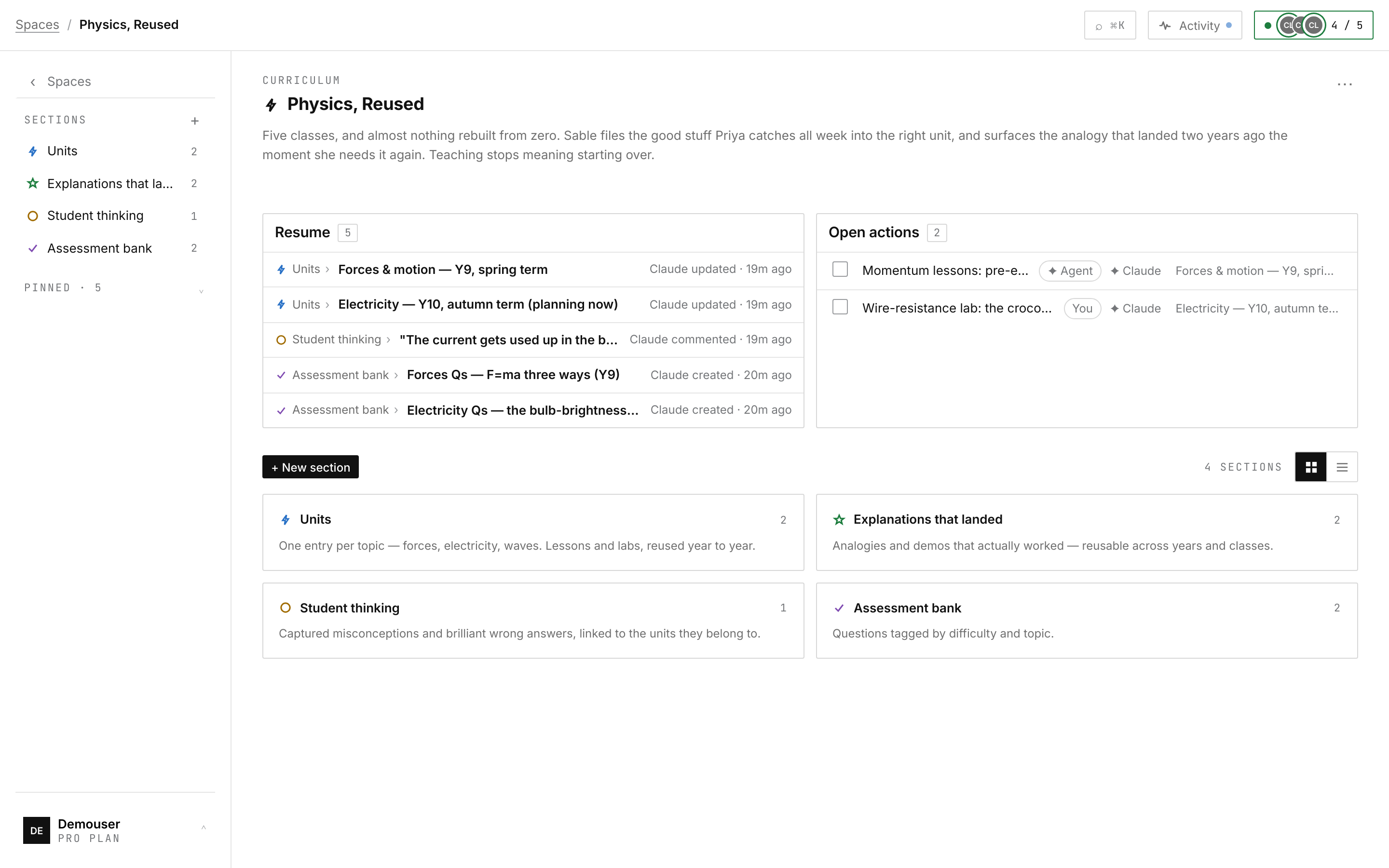Viewport: 1389px width, 868px height.
Task: Click the green online status dot near avatars
Action: (x=1268, y=26)
